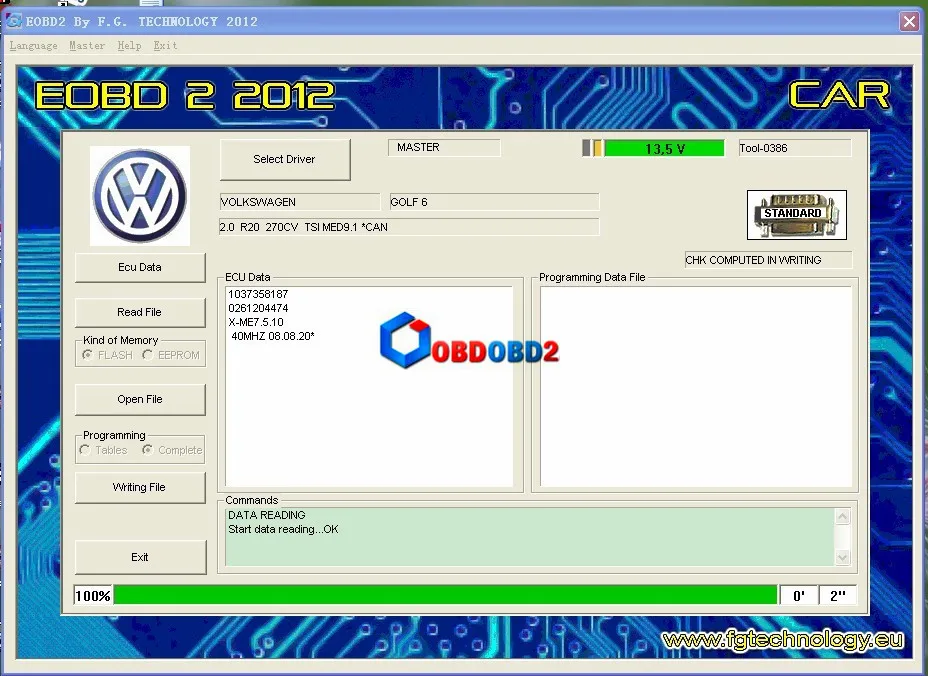Click the Start data reading...OK line
928x676 pixels.
point(283,529)
